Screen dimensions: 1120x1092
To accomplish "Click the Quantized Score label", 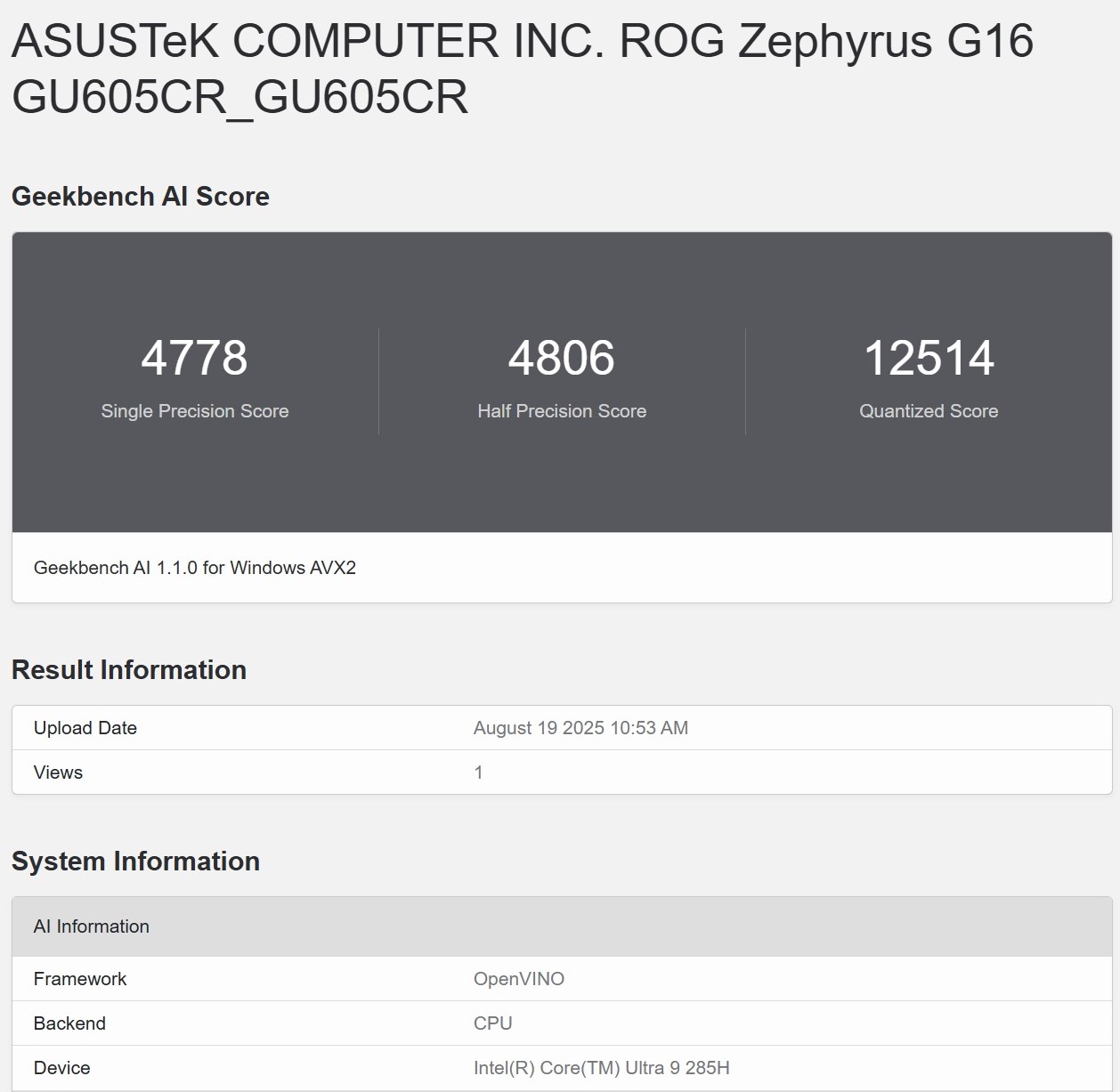I will (928, 411).
